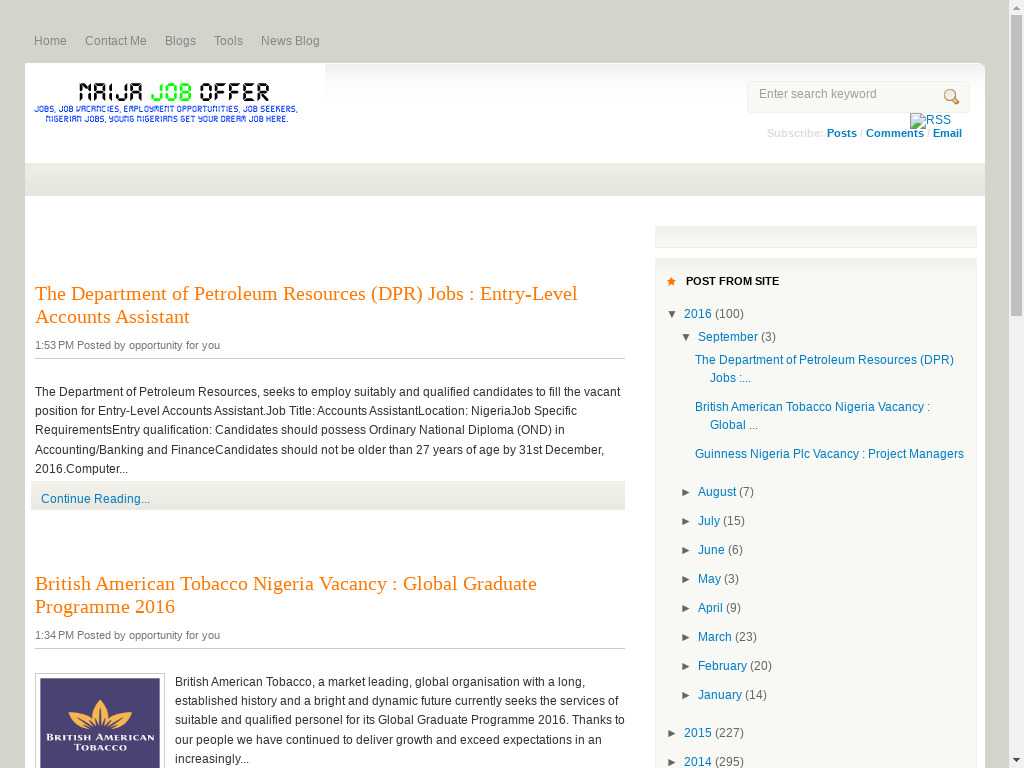Expand the 2014 archive year
Image resolution: width=1024 pixels, height=768 pixels.
673,762
